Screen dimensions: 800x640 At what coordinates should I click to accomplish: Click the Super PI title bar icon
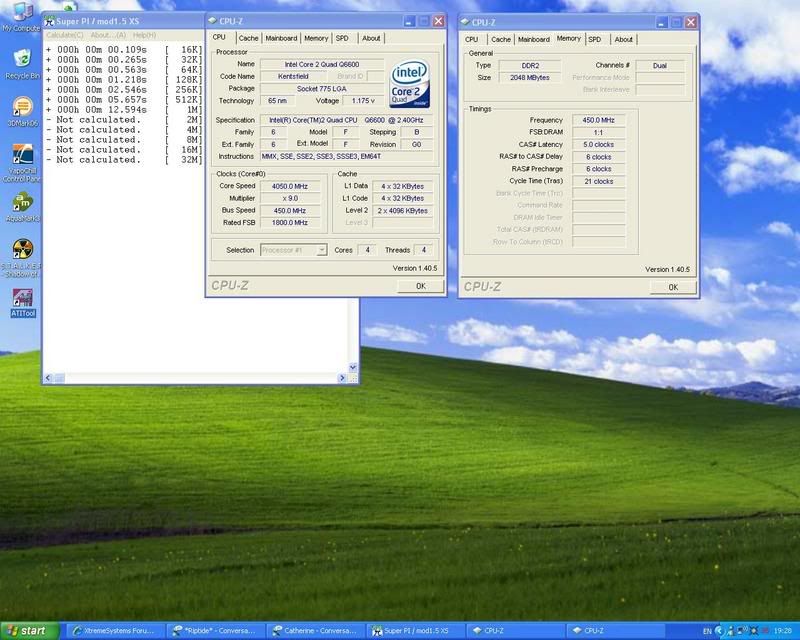[x=49, y=21]
